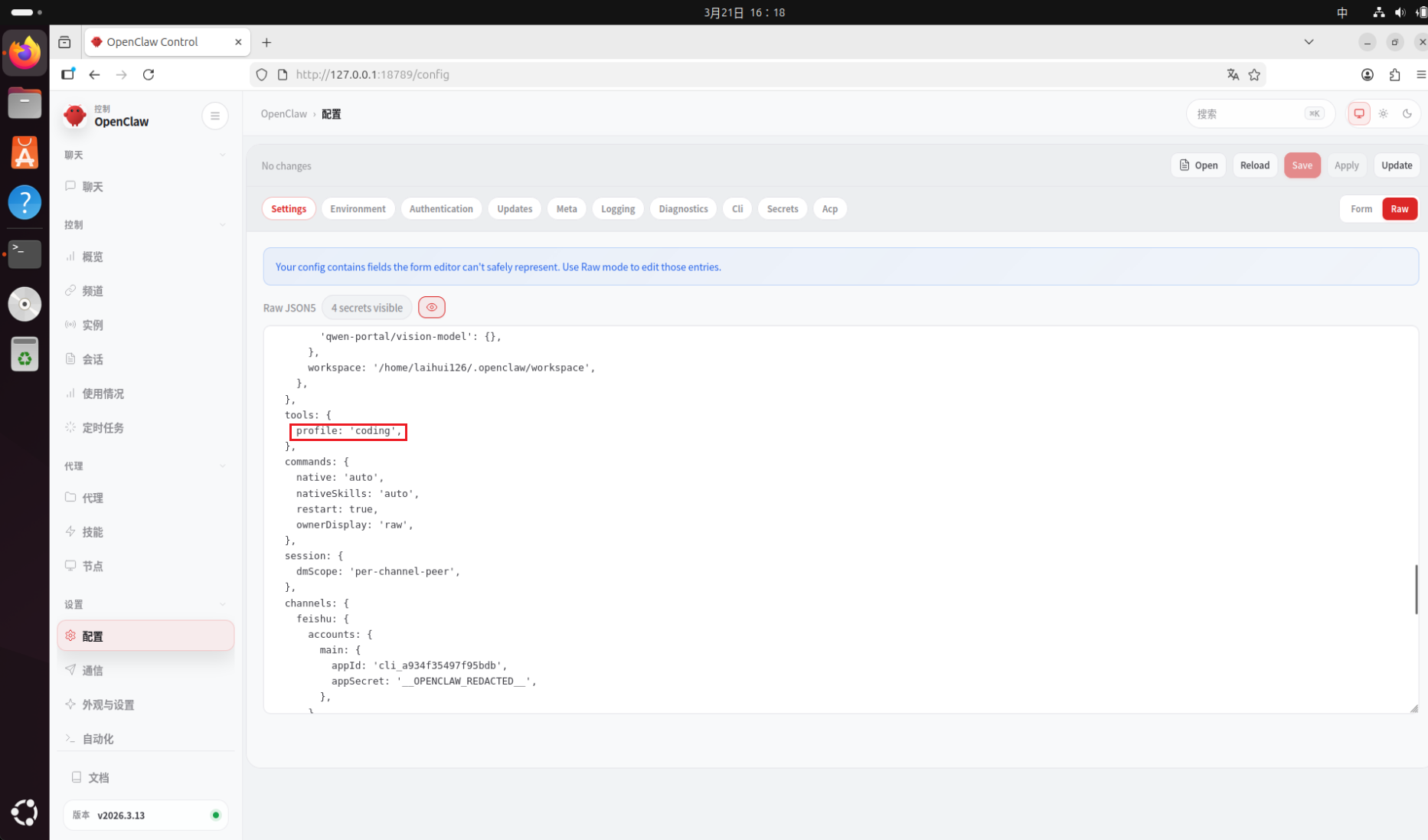
Task: Switch to Form editor mode
Action: (x=1361, y=209)
